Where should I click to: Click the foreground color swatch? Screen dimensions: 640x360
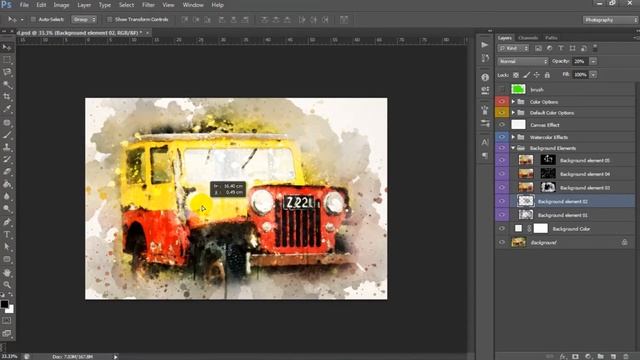click(x=4, y=304)
